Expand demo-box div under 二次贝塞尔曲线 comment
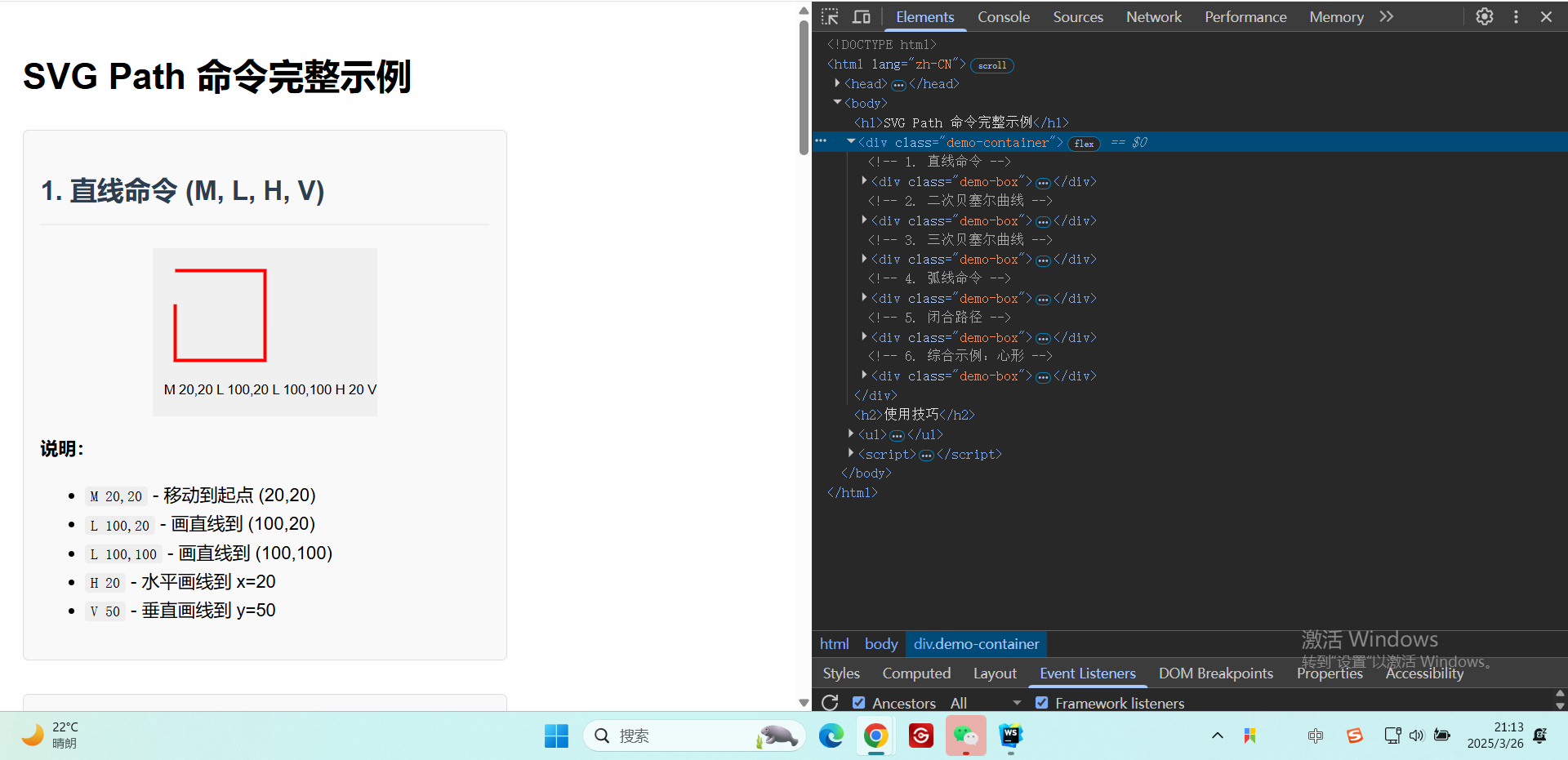The width and height of the screenshot is (1568, 760). [864, 220]
